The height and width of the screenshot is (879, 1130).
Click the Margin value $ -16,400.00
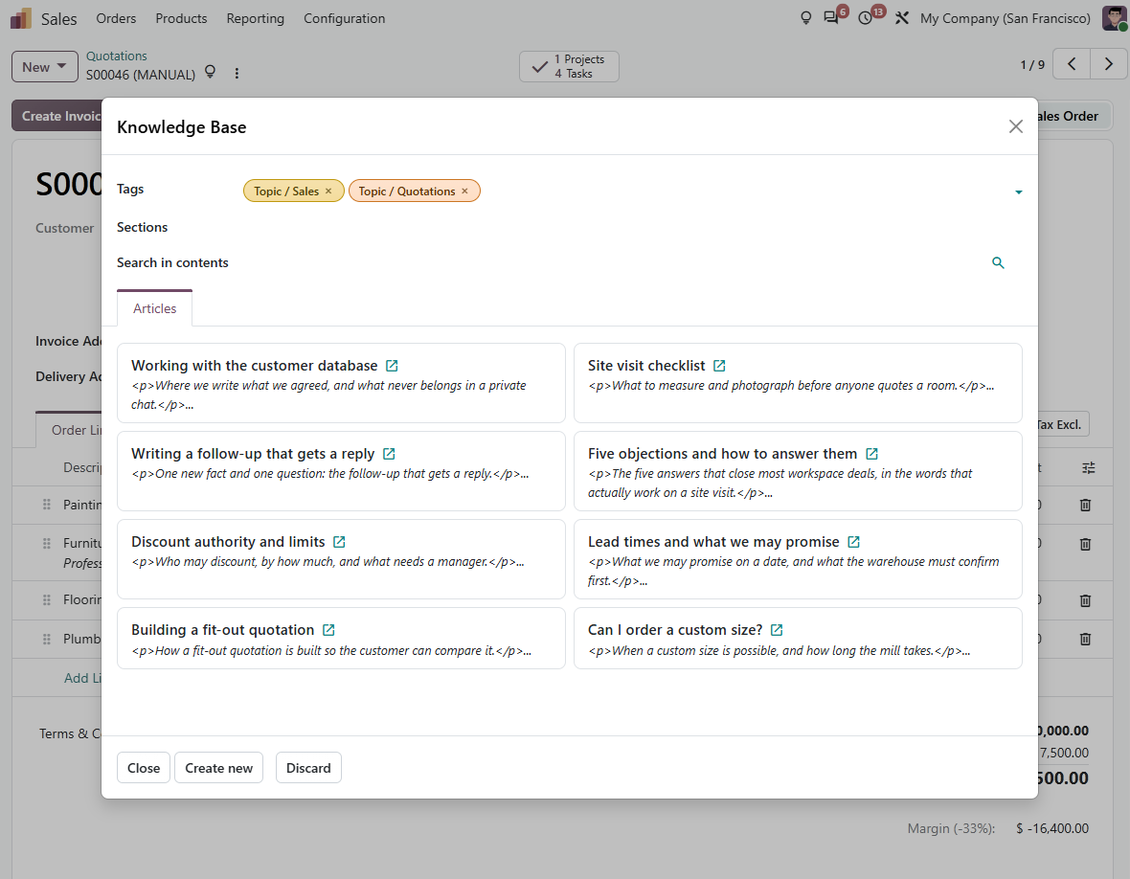(x=1052, y=829)
